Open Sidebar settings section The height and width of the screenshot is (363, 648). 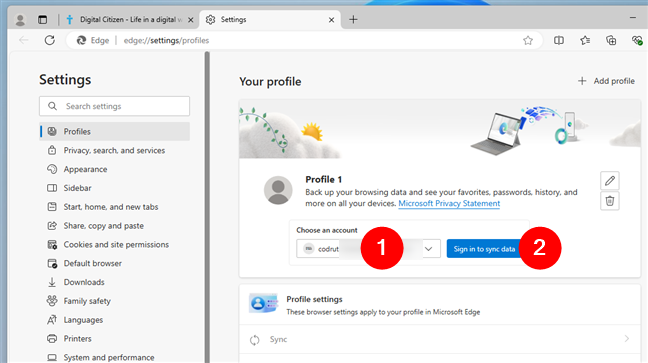click(x=114, y=188)
